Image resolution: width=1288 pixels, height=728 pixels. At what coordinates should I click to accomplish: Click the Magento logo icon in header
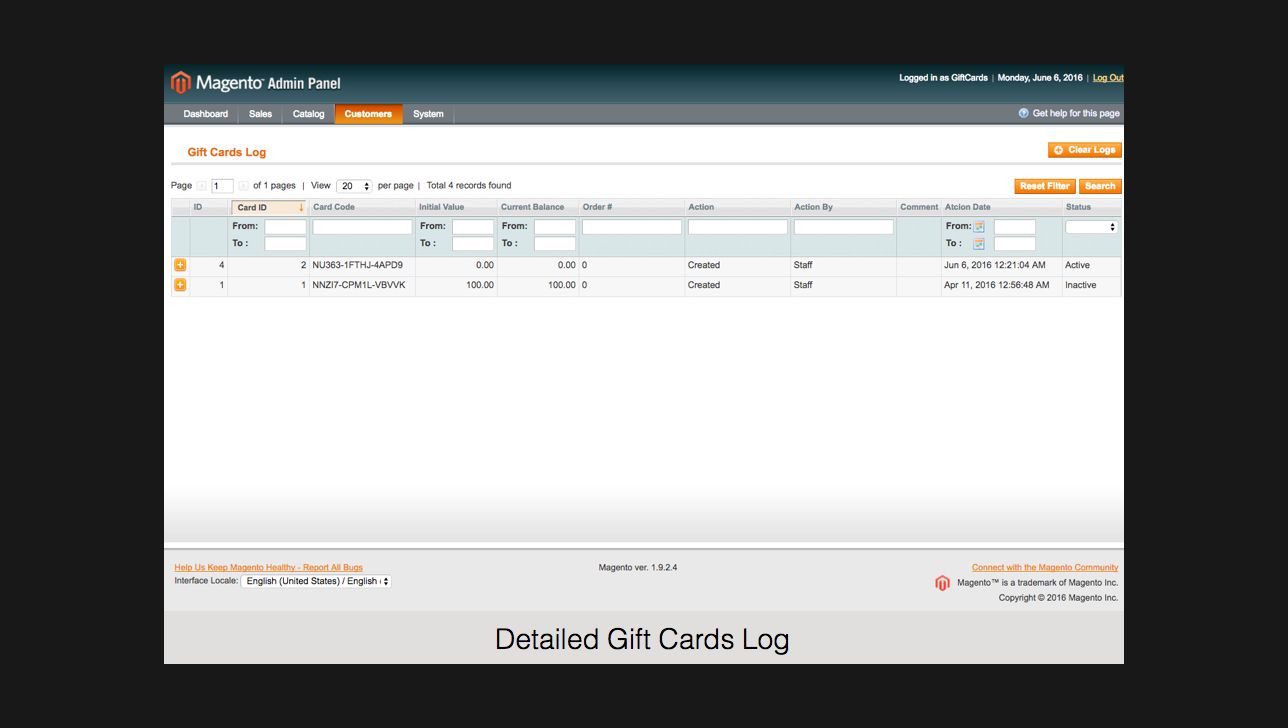tap(180, 83)
